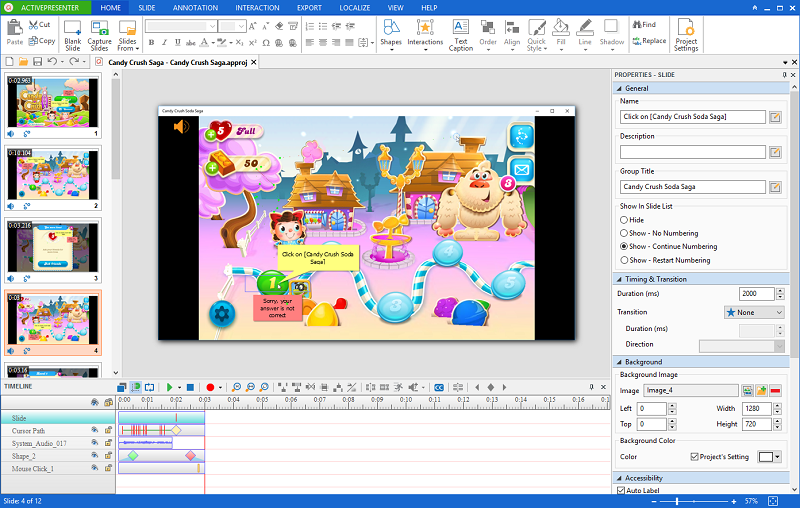Image resolution: width=800 pixels, height=508 pixels.
Task: Select Show - No Numbering option
Action: click(x=623, y=233)
